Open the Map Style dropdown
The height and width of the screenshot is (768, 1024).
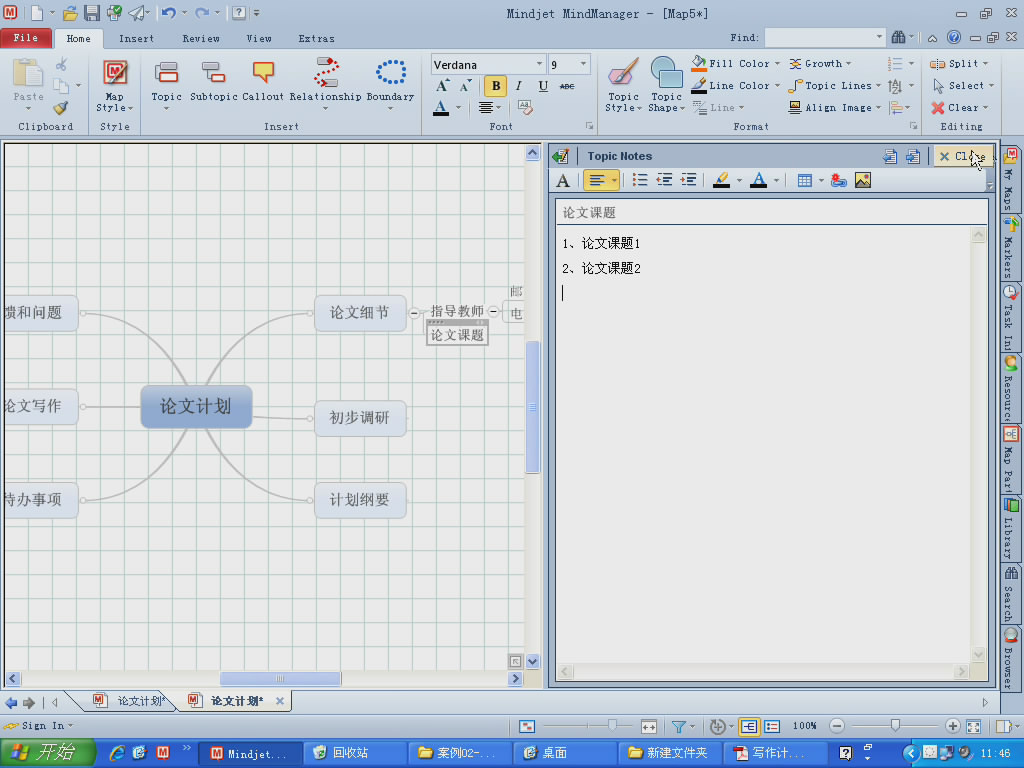tap(114, 85)
